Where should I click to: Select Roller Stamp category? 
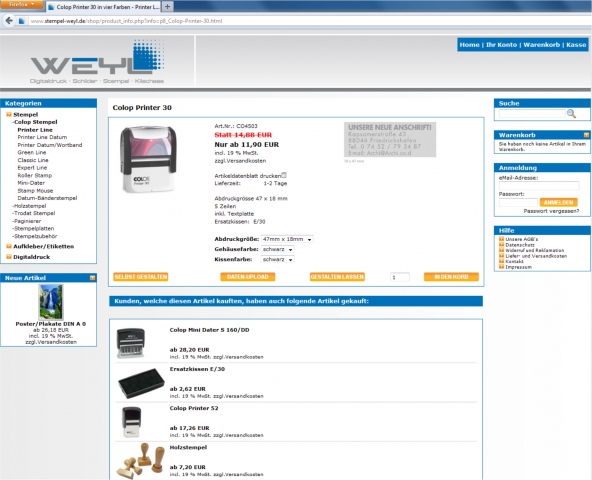pos(35,175)
